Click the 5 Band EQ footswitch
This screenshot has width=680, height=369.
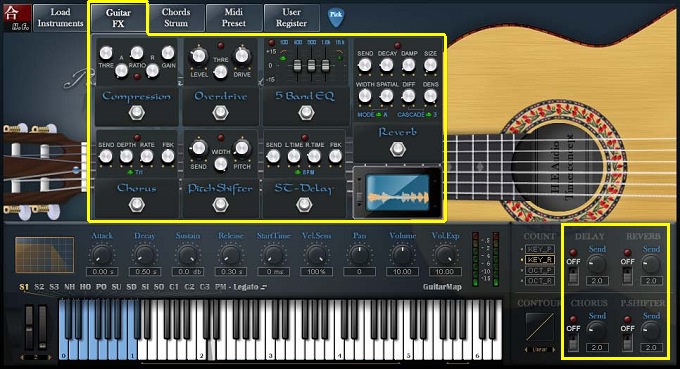click(x=306, y=113)
